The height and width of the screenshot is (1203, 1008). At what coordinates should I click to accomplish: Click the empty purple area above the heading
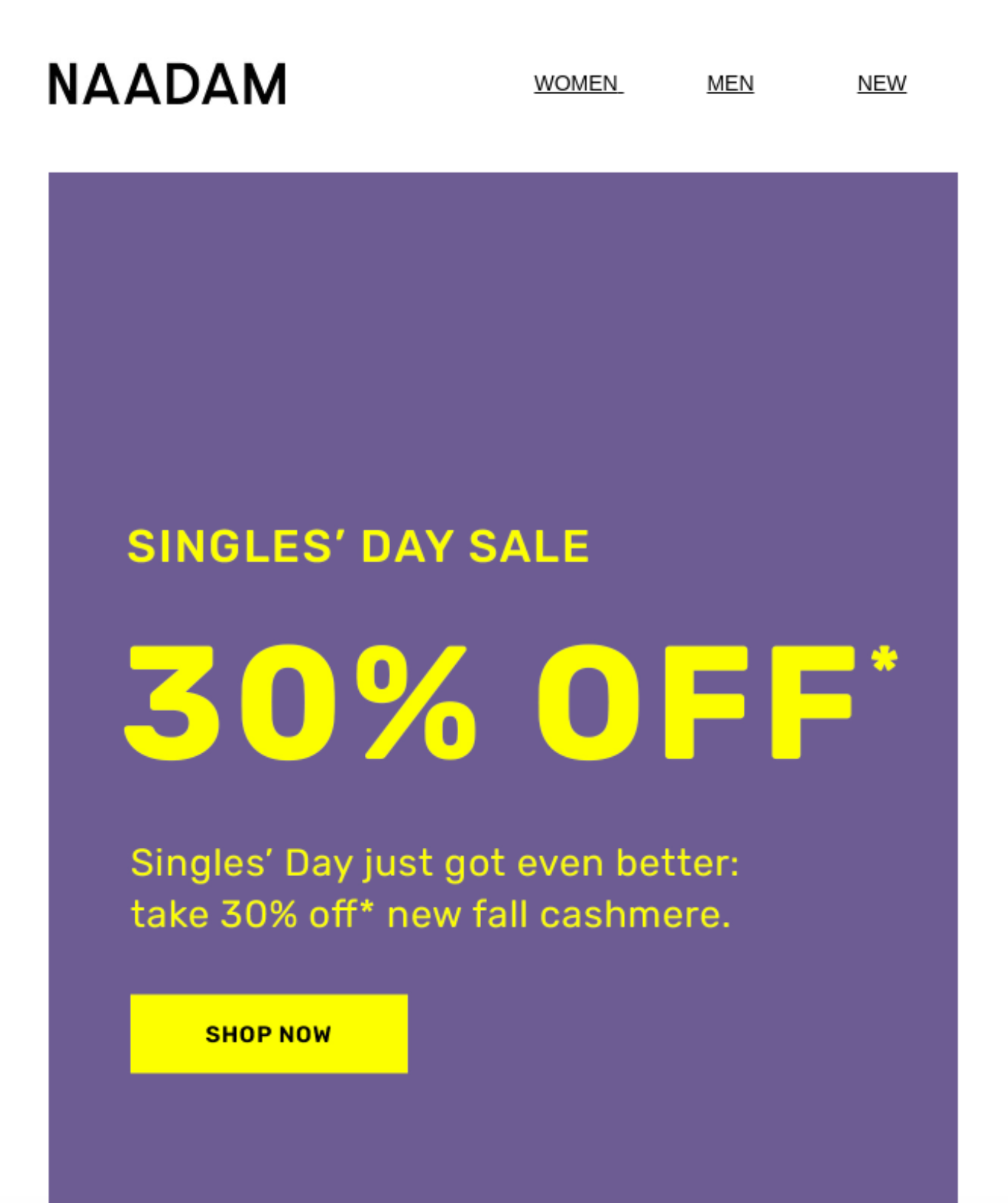[x=503, y=340]
